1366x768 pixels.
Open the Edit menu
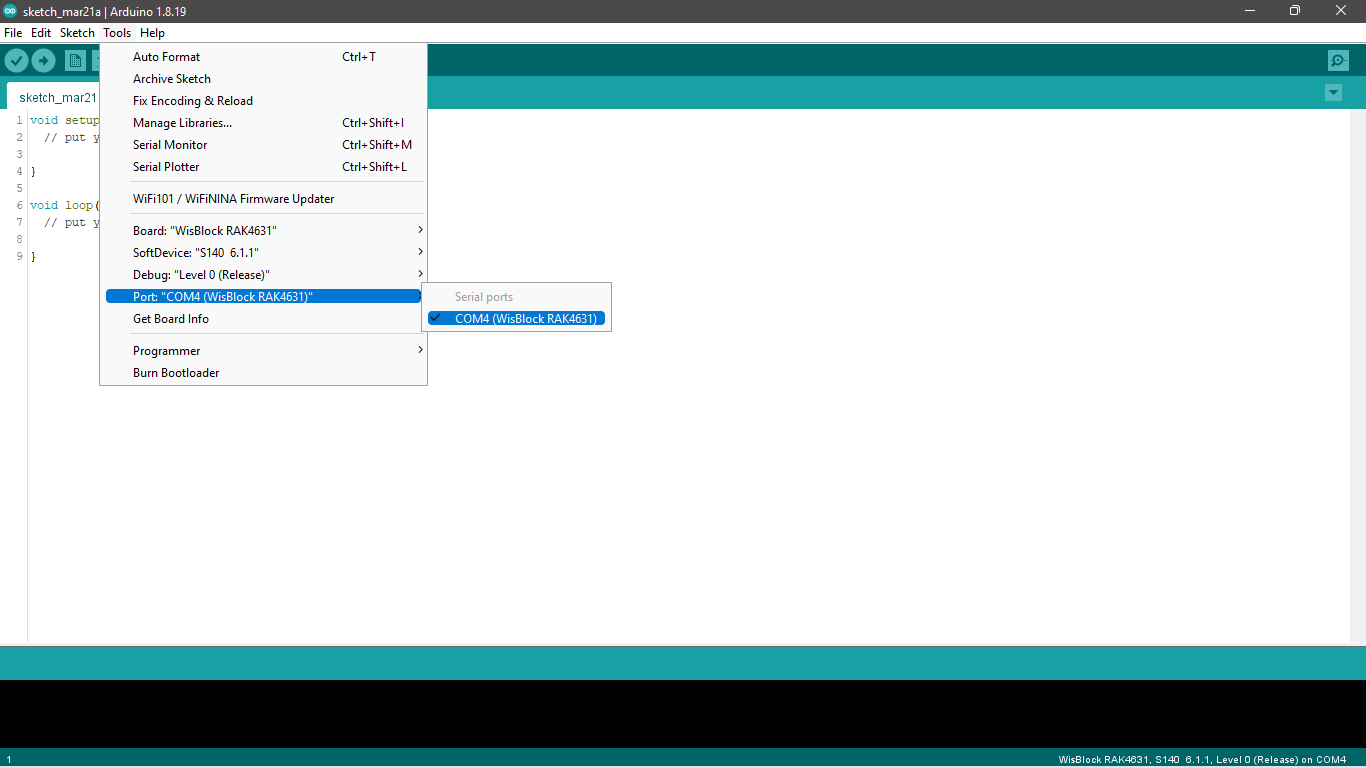pyautogui.click(x=41, y=33)
